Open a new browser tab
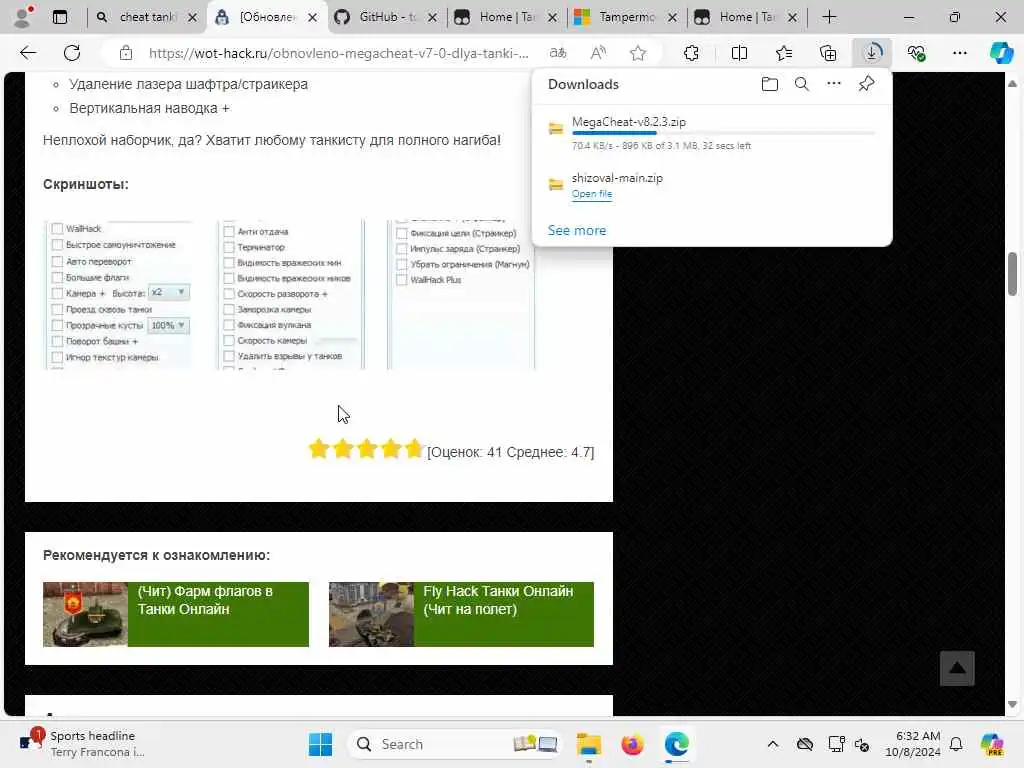This screenshot has width=1024, height=768. point(829,17)
